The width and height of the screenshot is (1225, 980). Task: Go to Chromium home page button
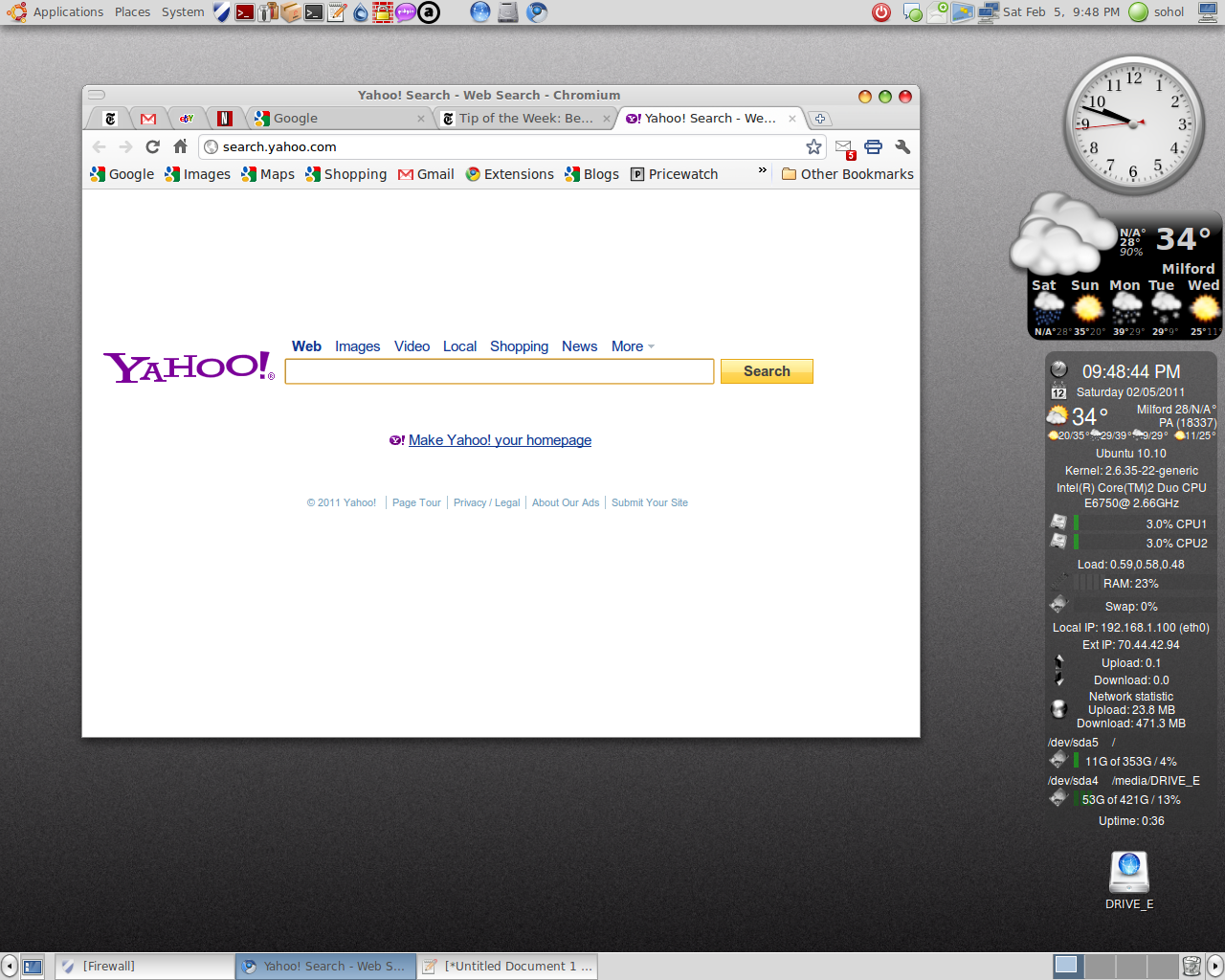180,146
